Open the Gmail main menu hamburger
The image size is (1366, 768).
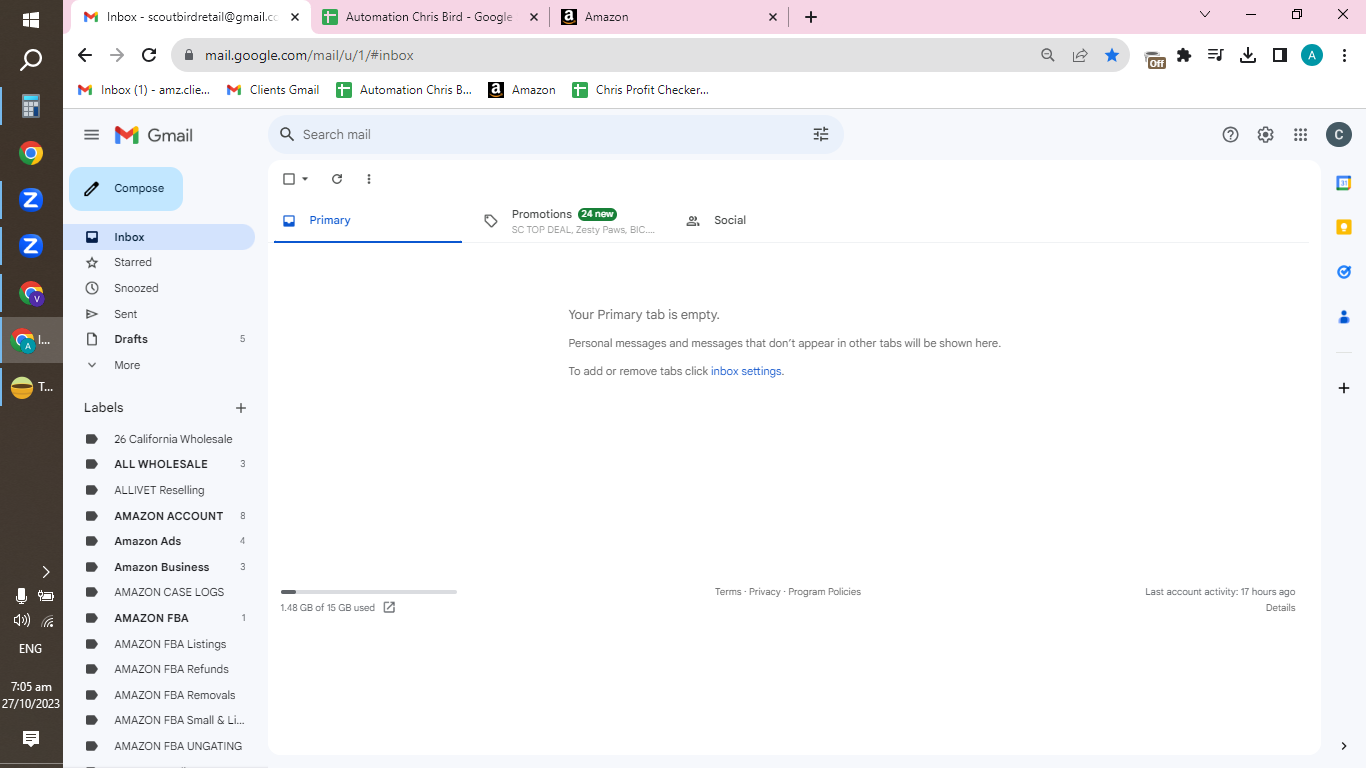(x=92, y=135)
